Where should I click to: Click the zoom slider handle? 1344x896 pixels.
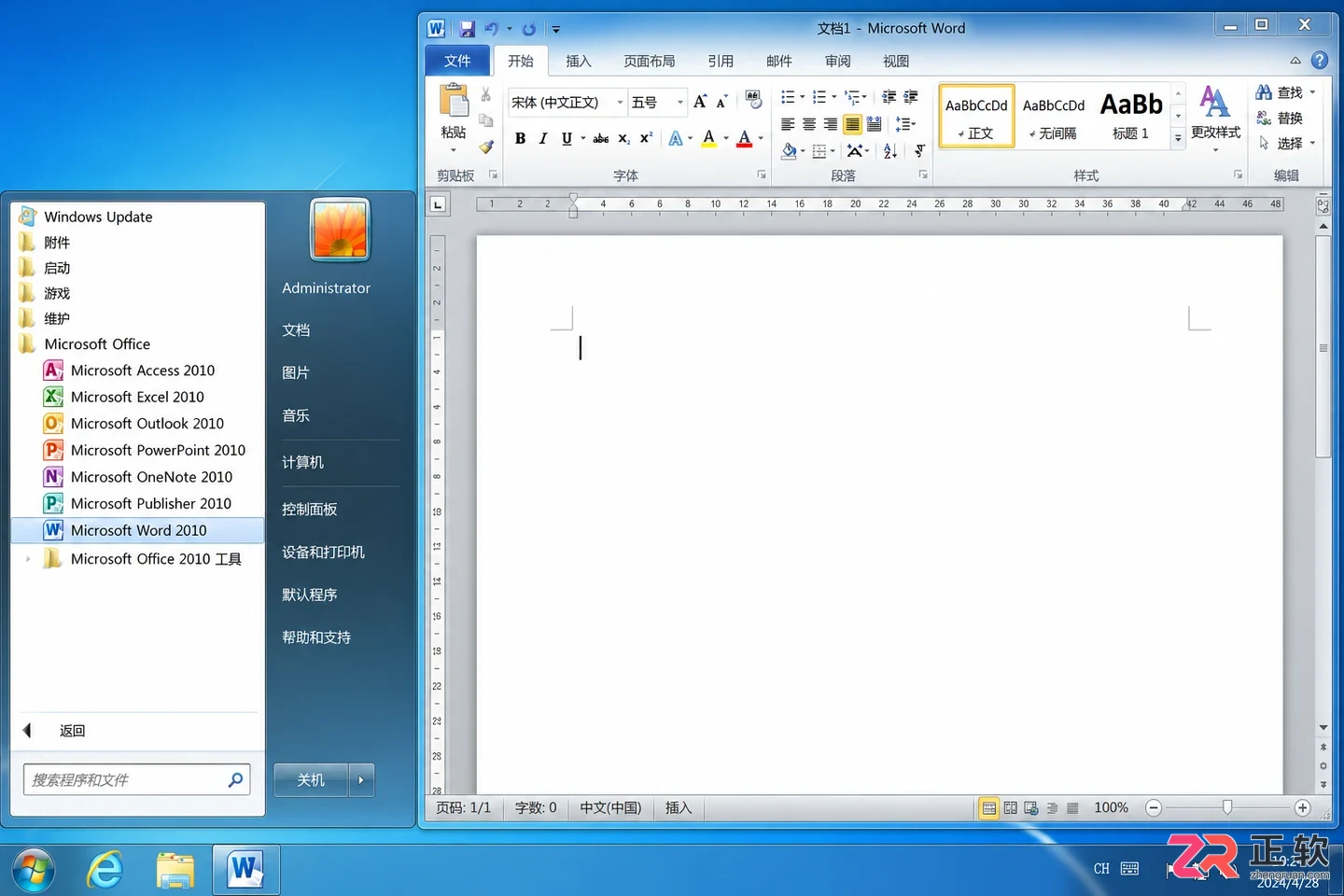[x=1227, y=807]
